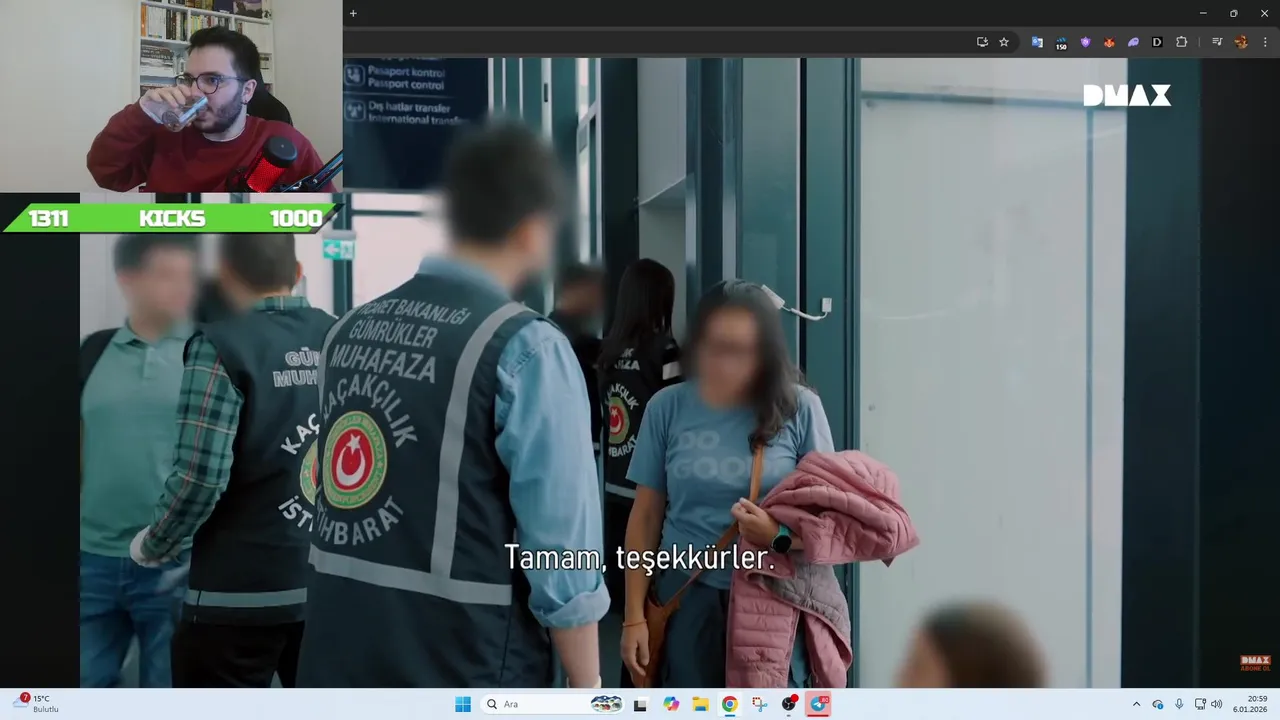This screenshot has height=720, width=1280.
Task: Open the extension showing the 150 badge
Action: pyautogui.click(x=1061, y=42)
